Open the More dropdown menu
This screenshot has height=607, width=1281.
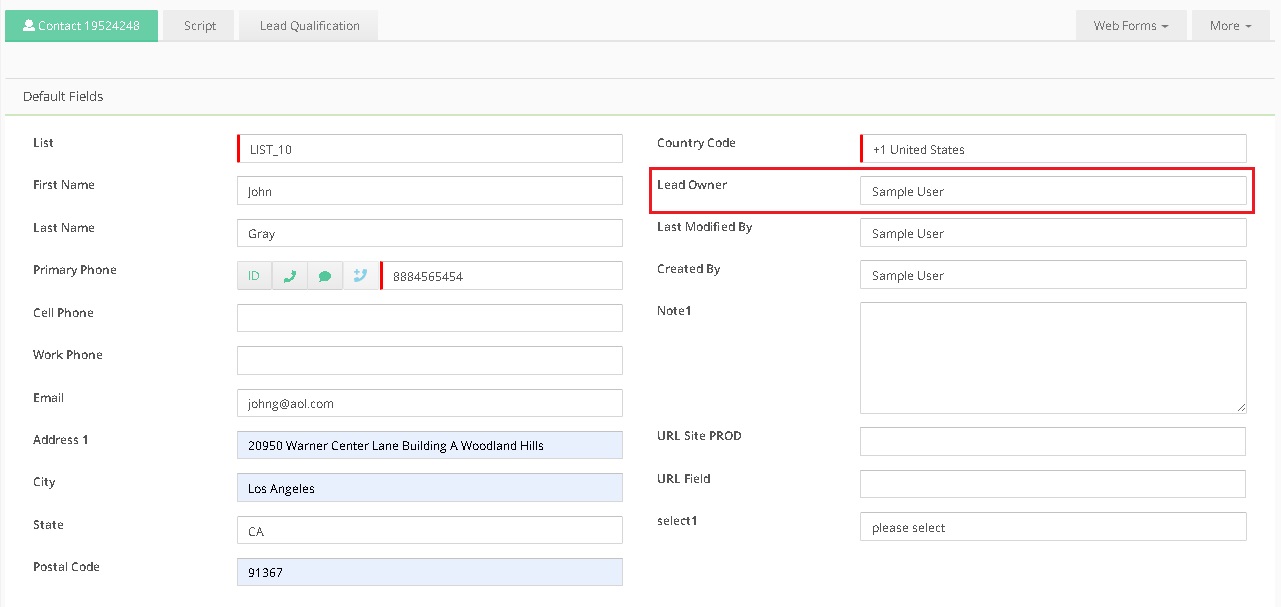(1230, 26)
